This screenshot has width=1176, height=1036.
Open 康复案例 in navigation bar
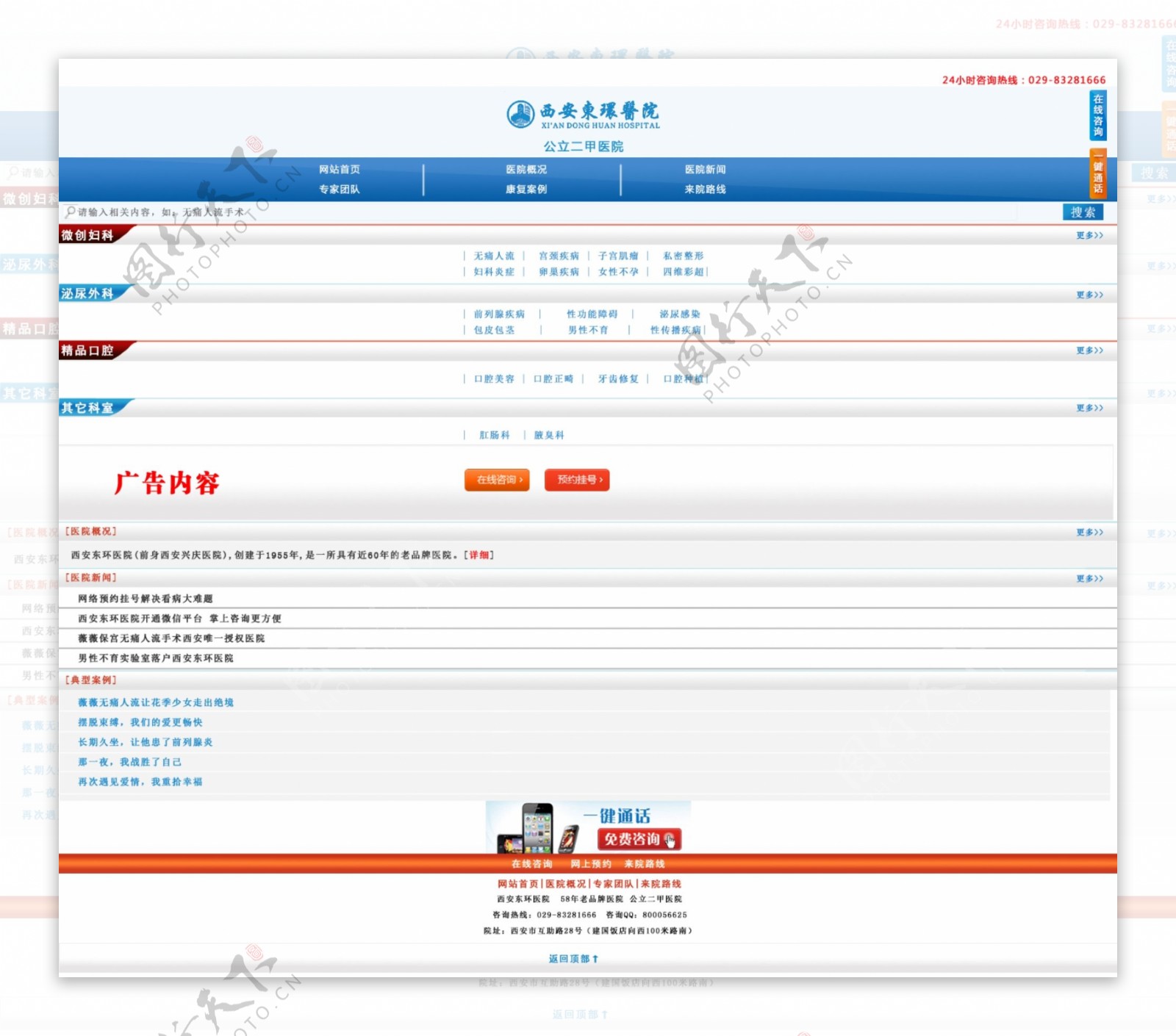[526, 189]
